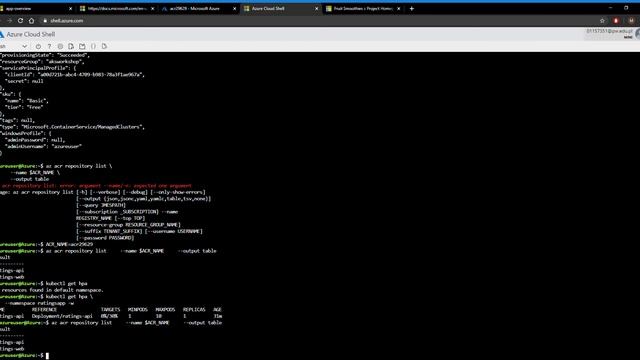
Task: Minimize the browser window
Action: point(611,8)
